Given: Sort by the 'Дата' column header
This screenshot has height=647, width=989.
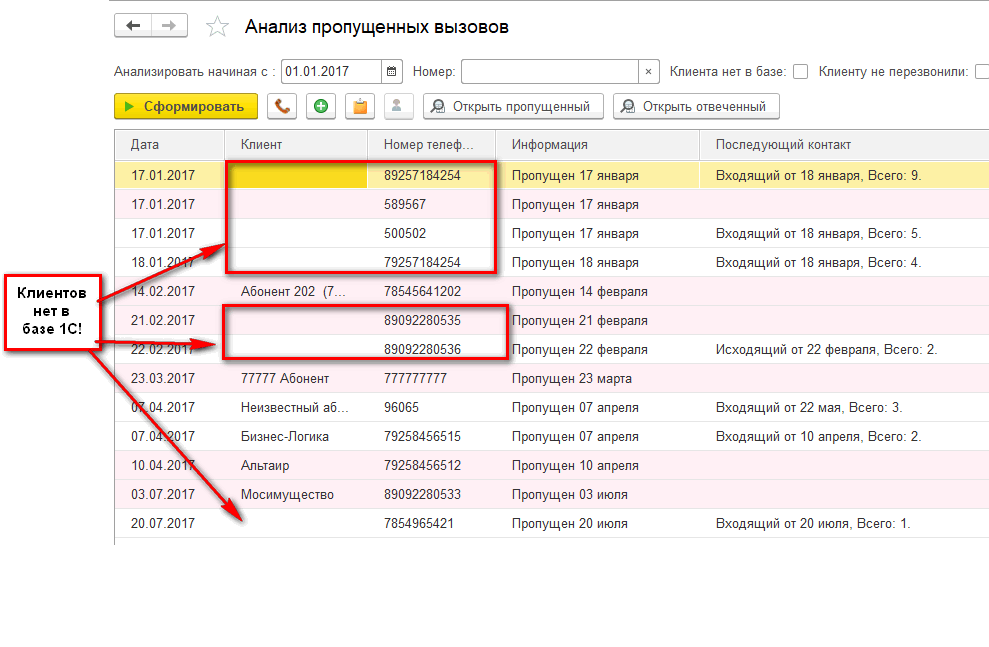Looking at the screenshot, I should click(145, 145).
